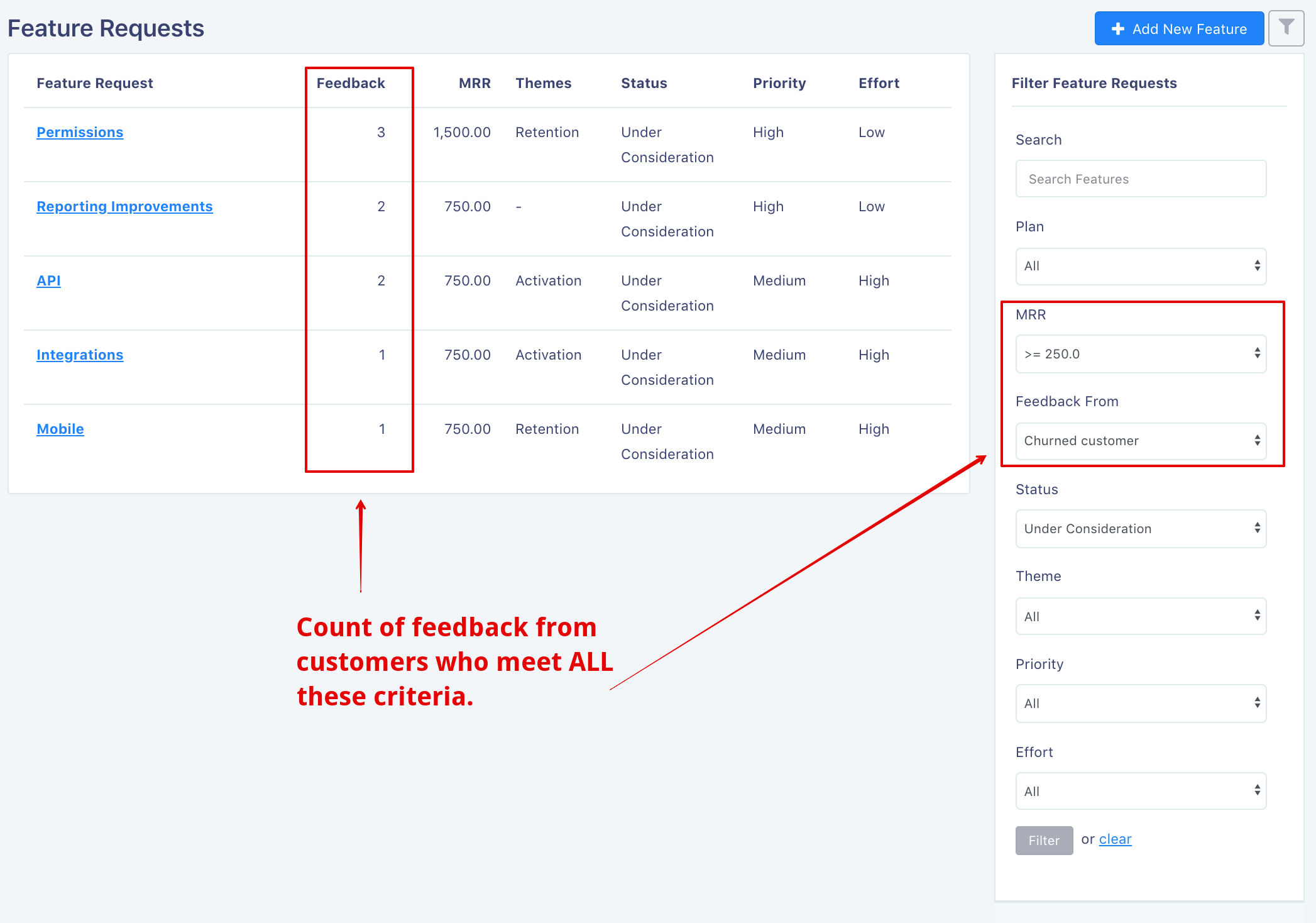The width and height of the screenshot is (1316, 923).
Task: Open the Status Under Consideration dropdown
Action: click(1141, 529)
